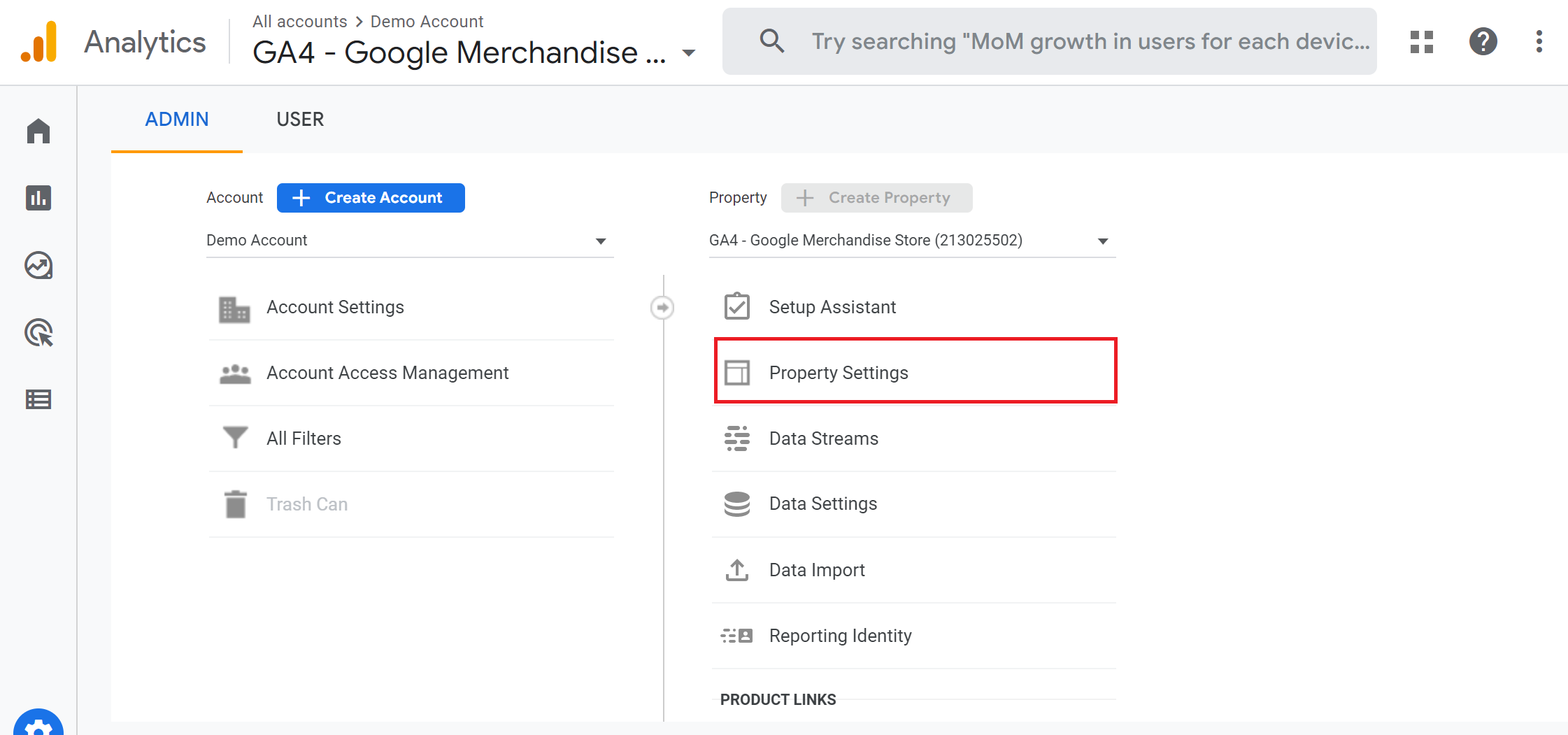
Task: Click the Data Streams icon
Action: [x=737, y=438]
